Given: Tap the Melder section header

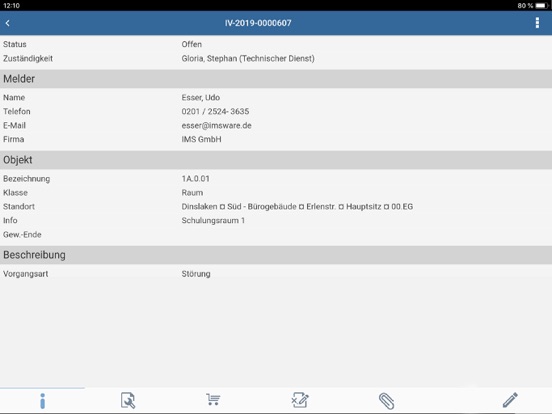Looking at the screenshot, I should coord(276,79).
